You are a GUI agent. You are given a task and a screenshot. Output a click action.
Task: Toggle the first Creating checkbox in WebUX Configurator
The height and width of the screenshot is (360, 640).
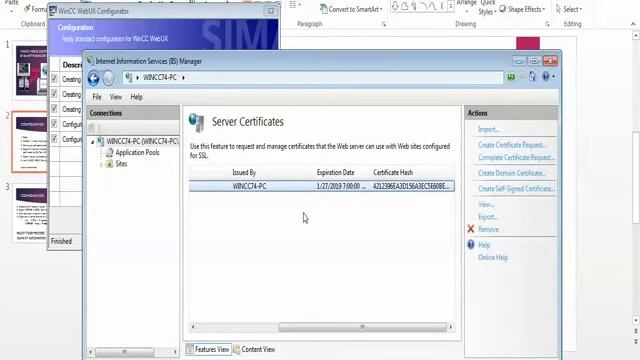point(54,79)
